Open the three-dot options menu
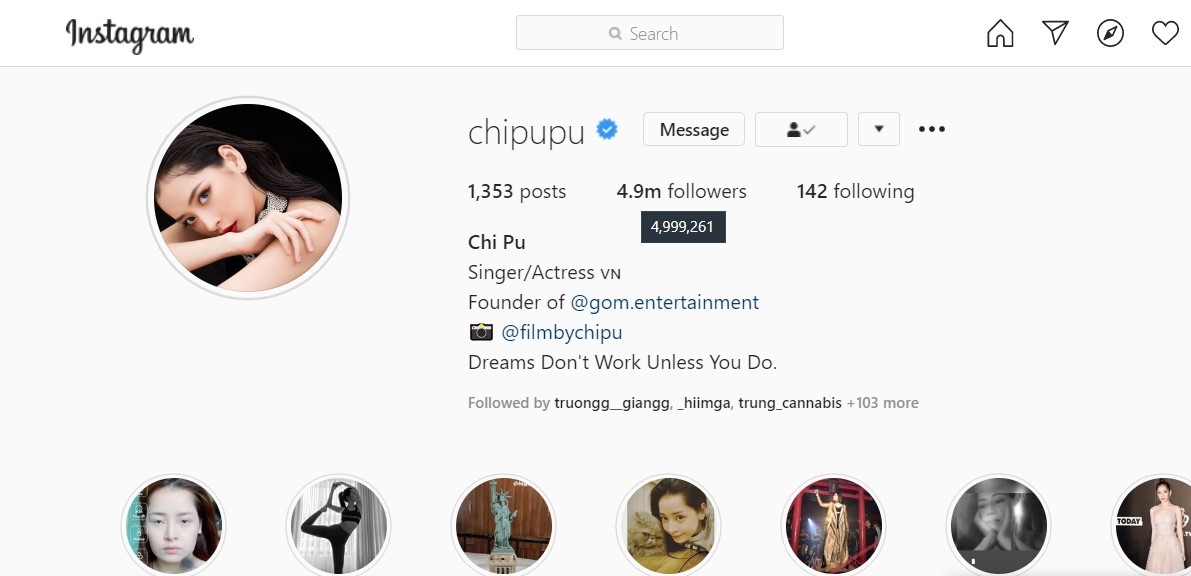The image size is (1191, 576). (932, 129)
